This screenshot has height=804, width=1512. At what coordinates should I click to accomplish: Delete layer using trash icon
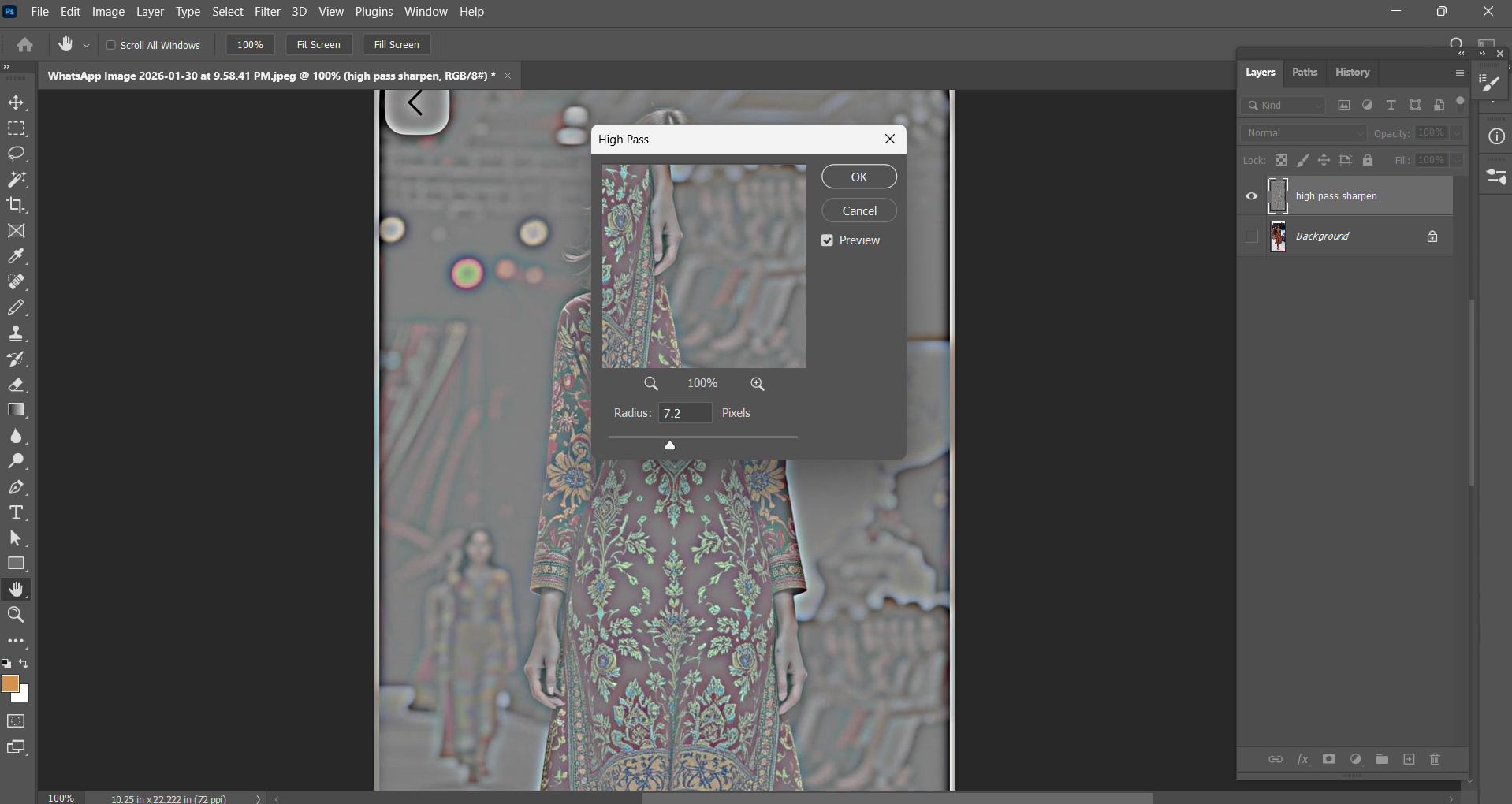tap(1435, 759)
